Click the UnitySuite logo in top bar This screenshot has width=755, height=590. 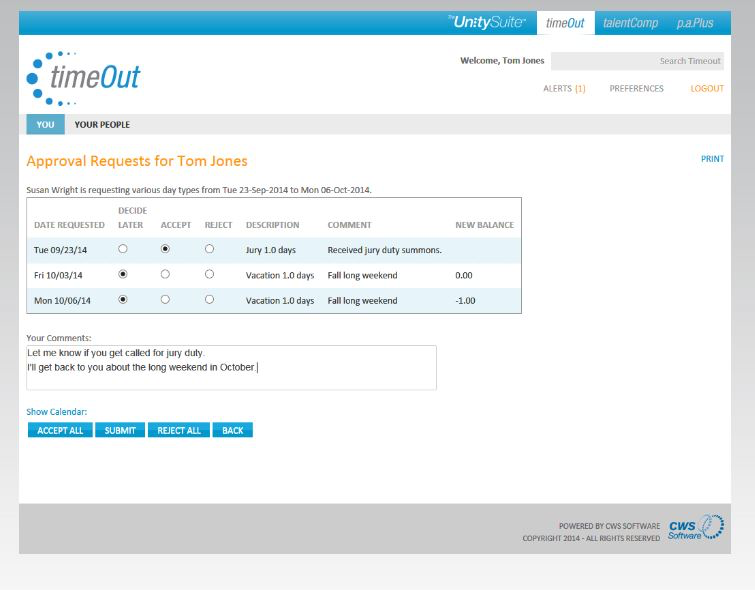[x=487, y=22]
